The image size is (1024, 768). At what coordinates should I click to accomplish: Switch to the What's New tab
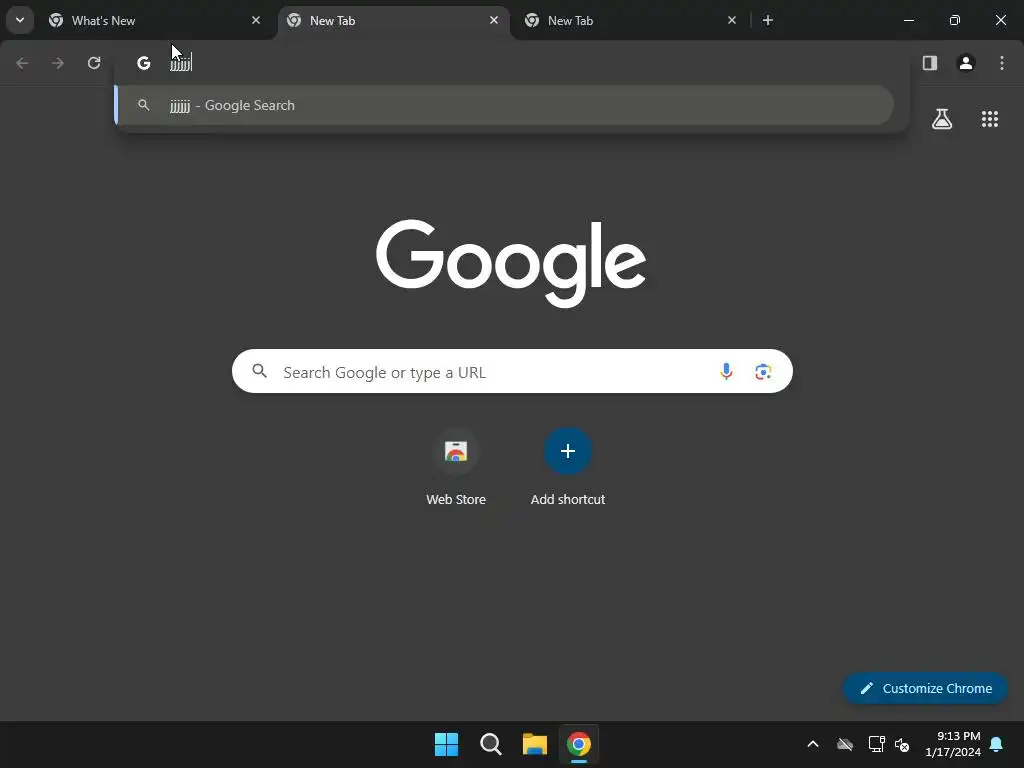(x=155, y=20)
